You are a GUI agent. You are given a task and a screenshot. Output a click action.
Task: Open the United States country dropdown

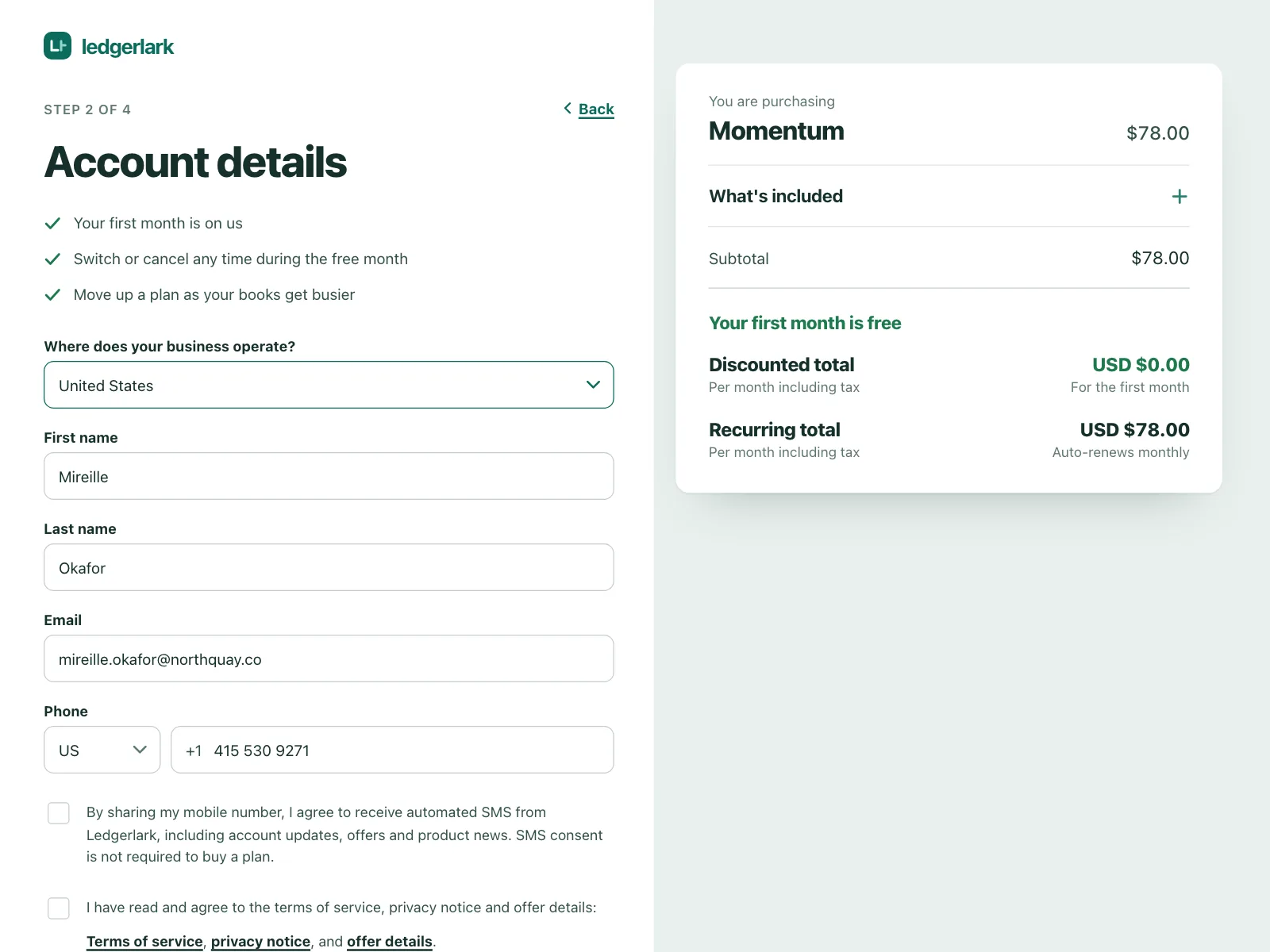click(329, 385)
